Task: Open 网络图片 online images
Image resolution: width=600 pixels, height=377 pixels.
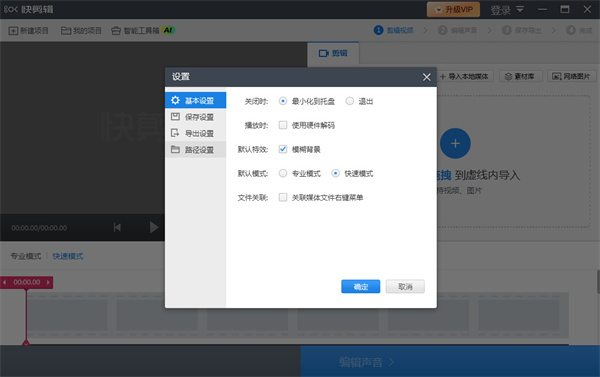Action: coord(571,77)
